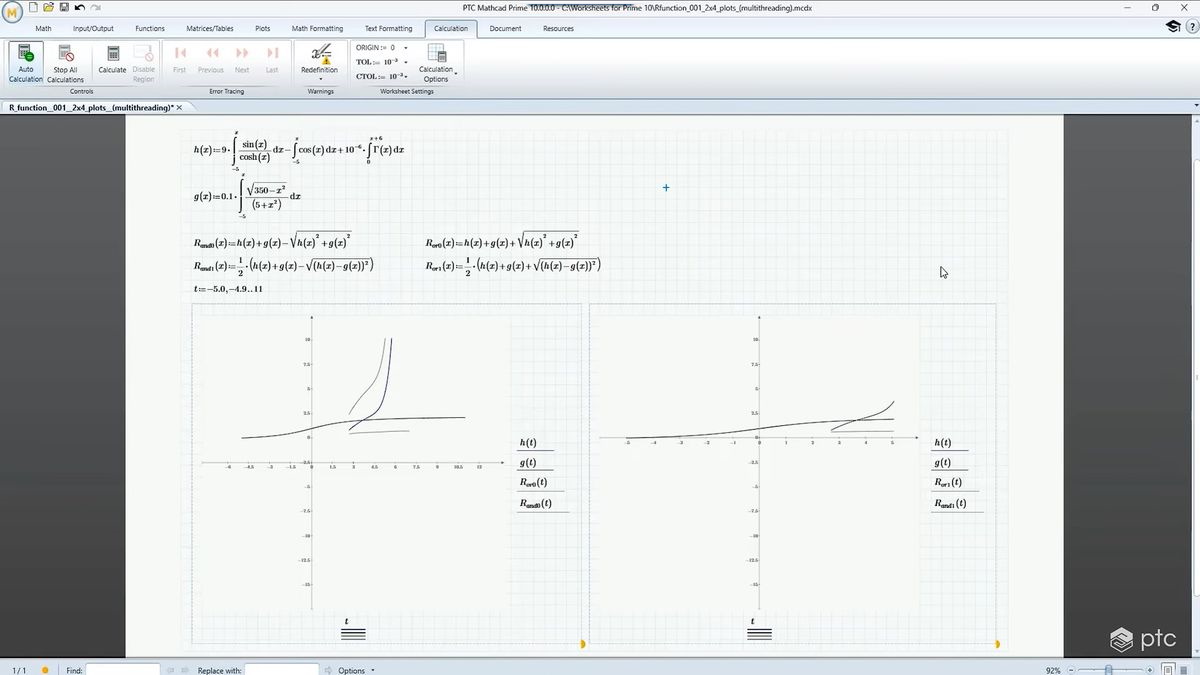Click the Stop All Calculations icon

64,62
